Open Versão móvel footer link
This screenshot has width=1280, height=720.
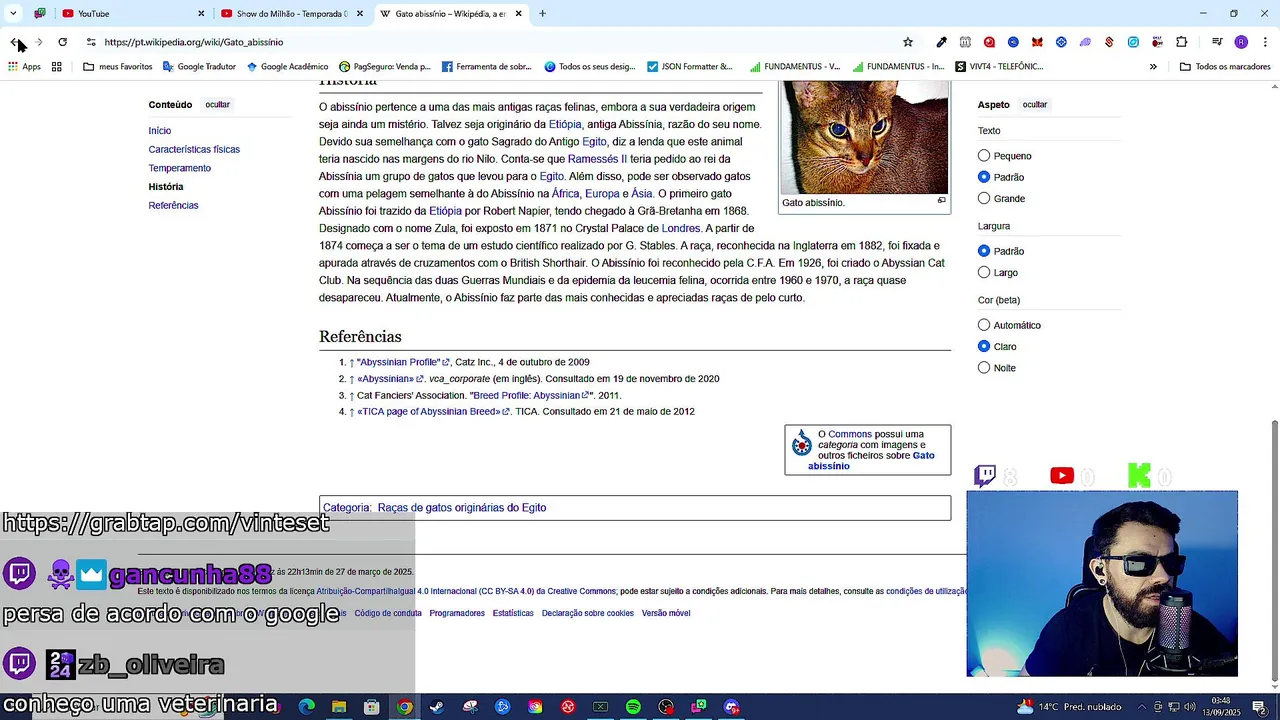666,613
